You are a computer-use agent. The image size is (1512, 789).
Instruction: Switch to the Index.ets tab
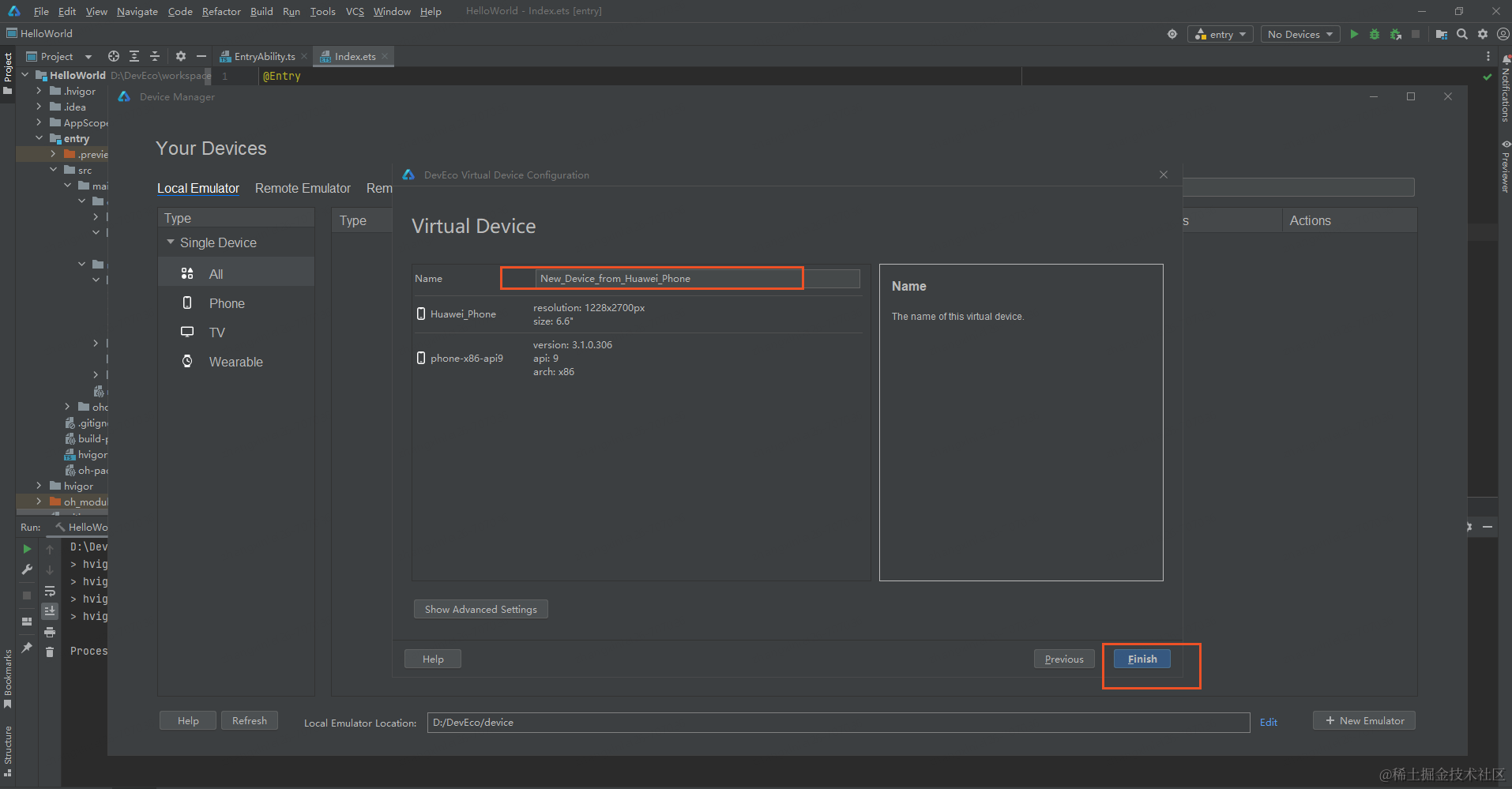pos(355,56)
